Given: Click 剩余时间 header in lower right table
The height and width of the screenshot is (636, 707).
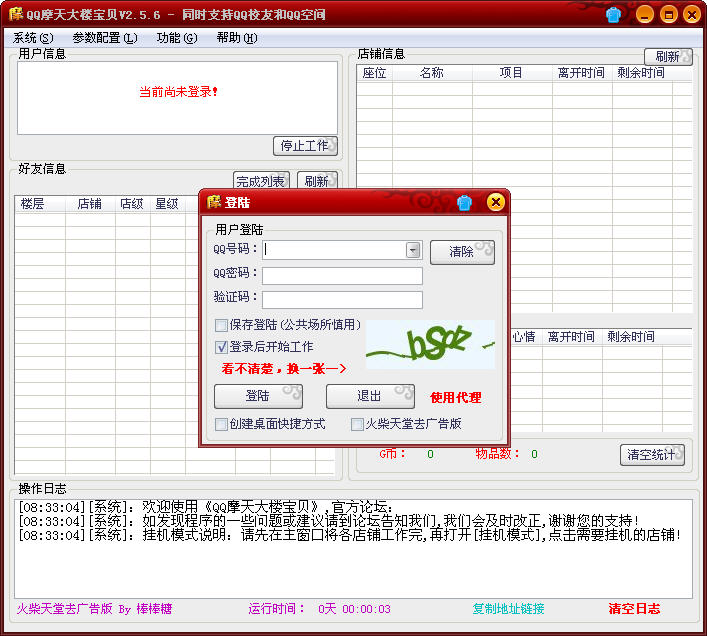Looking at the screenshot, I should pyautogui.click(x=631, y=337).
